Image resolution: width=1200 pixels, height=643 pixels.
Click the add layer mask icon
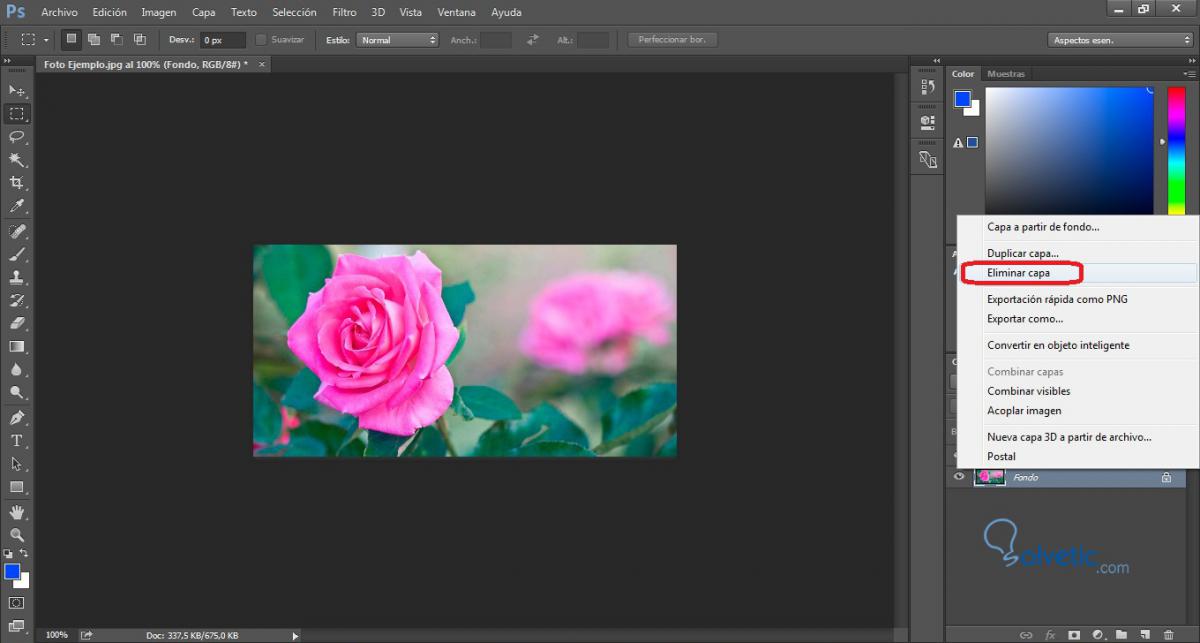pyautogui.click(x=1073, y=634)
